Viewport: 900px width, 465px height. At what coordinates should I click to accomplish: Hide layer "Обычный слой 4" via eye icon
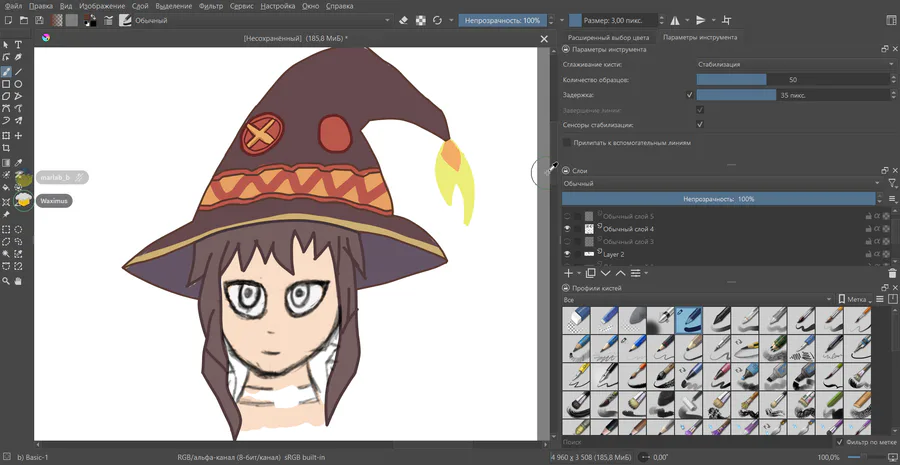568,229
